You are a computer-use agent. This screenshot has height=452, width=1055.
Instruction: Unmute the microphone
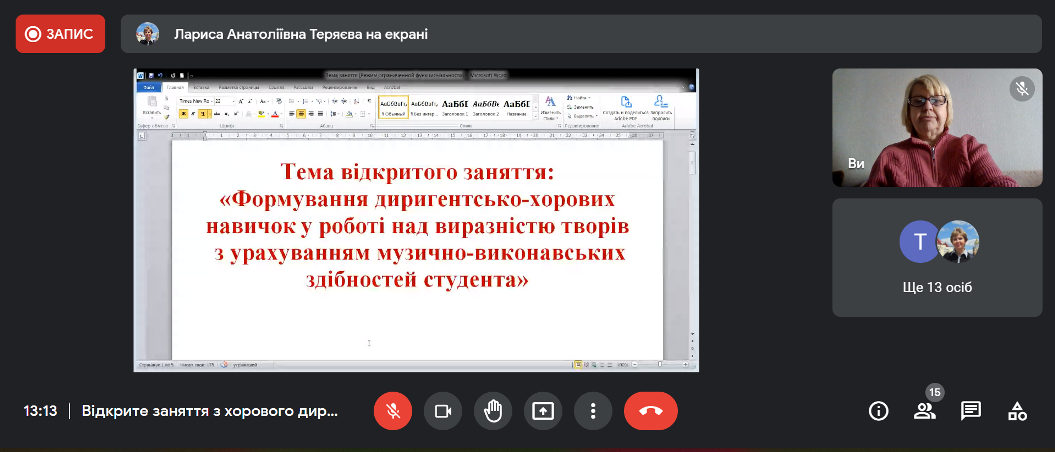click(393, 411)
